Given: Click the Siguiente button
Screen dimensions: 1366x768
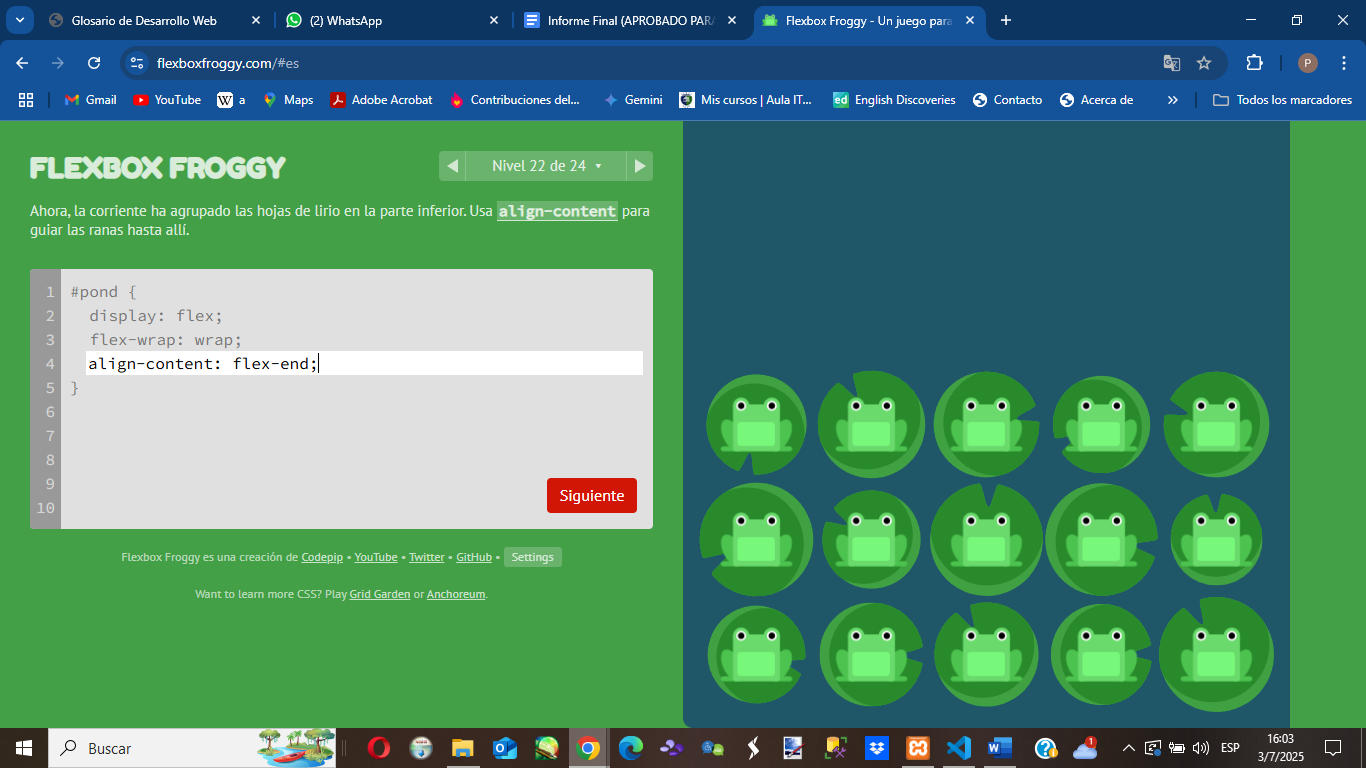Looking at the screenshot, I should (592, 496).
